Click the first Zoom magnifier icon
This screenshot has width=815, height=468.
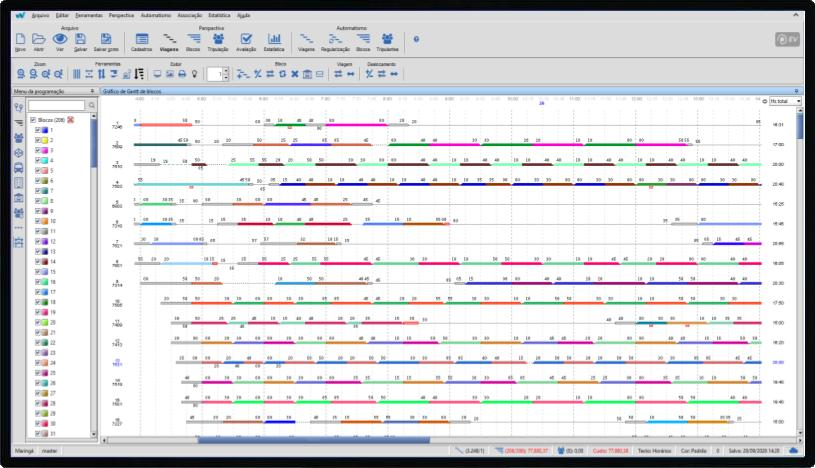[21, 74]
